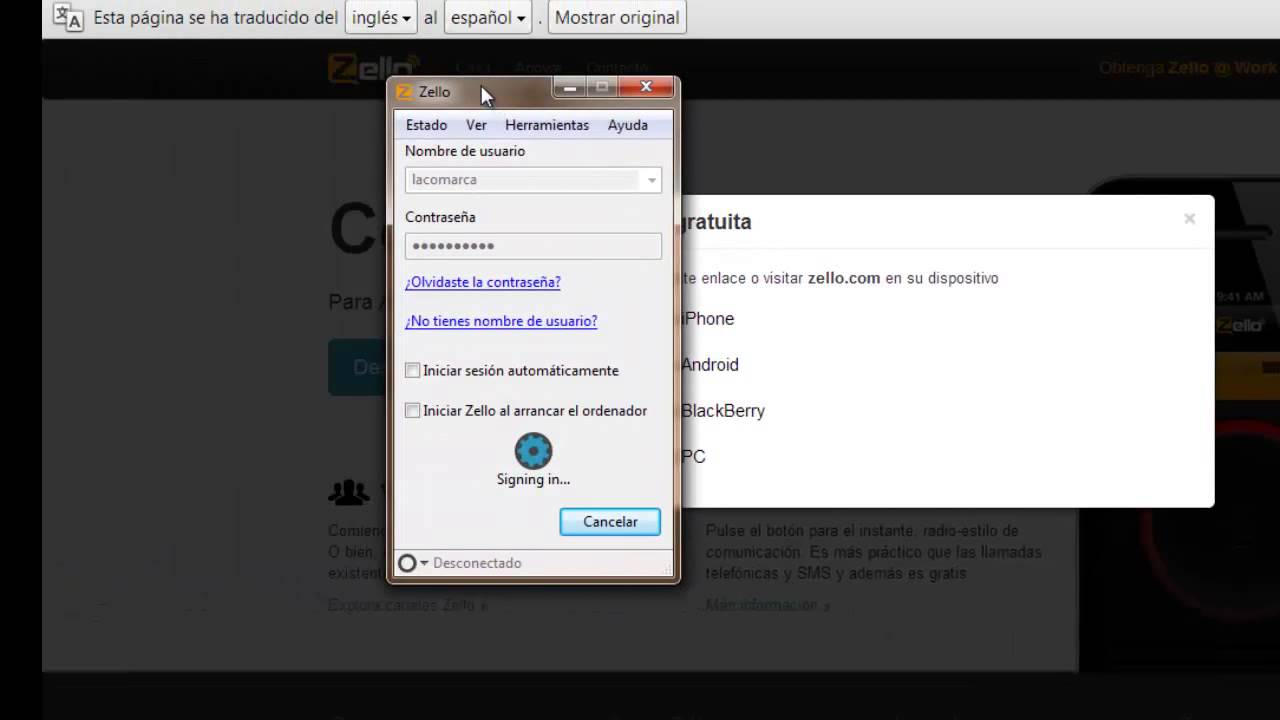Image resolution: width=1280 pixels, height=720 pixels.
Task: Close the web page dialog with the X
Action: [x=1189, y=218]
